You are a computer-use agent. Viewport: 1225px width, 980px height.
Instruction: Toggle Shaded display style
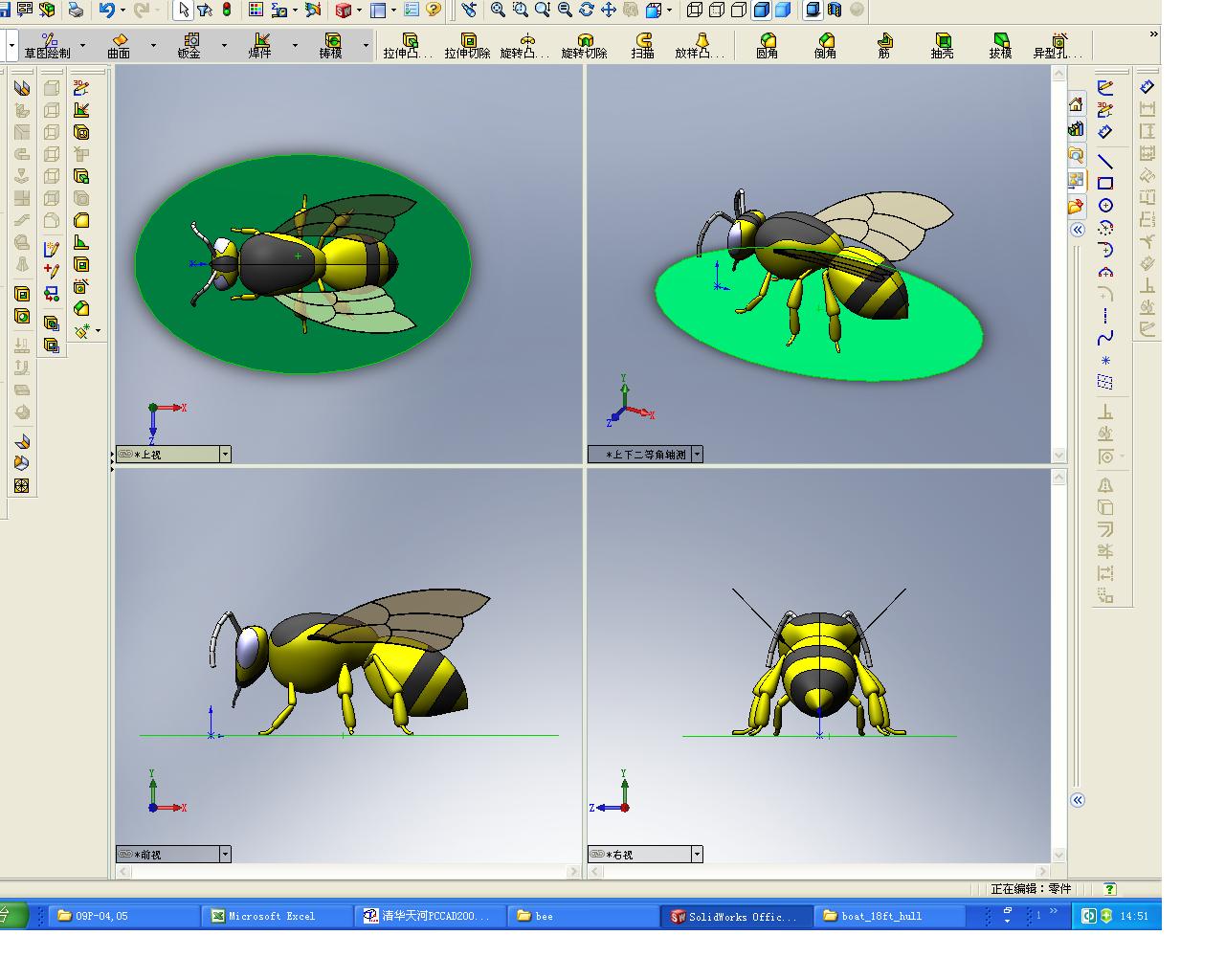pos(783,11)
